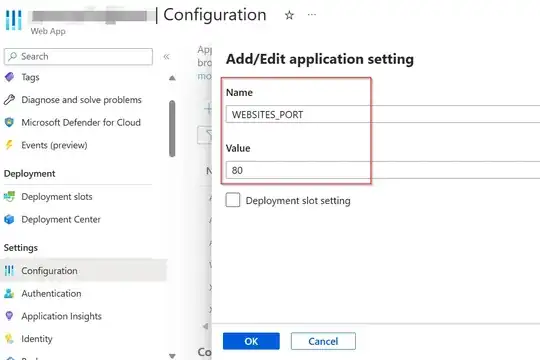Favorite this page with the star icon
Screen dimensions: 540x360
coord(289,15)
